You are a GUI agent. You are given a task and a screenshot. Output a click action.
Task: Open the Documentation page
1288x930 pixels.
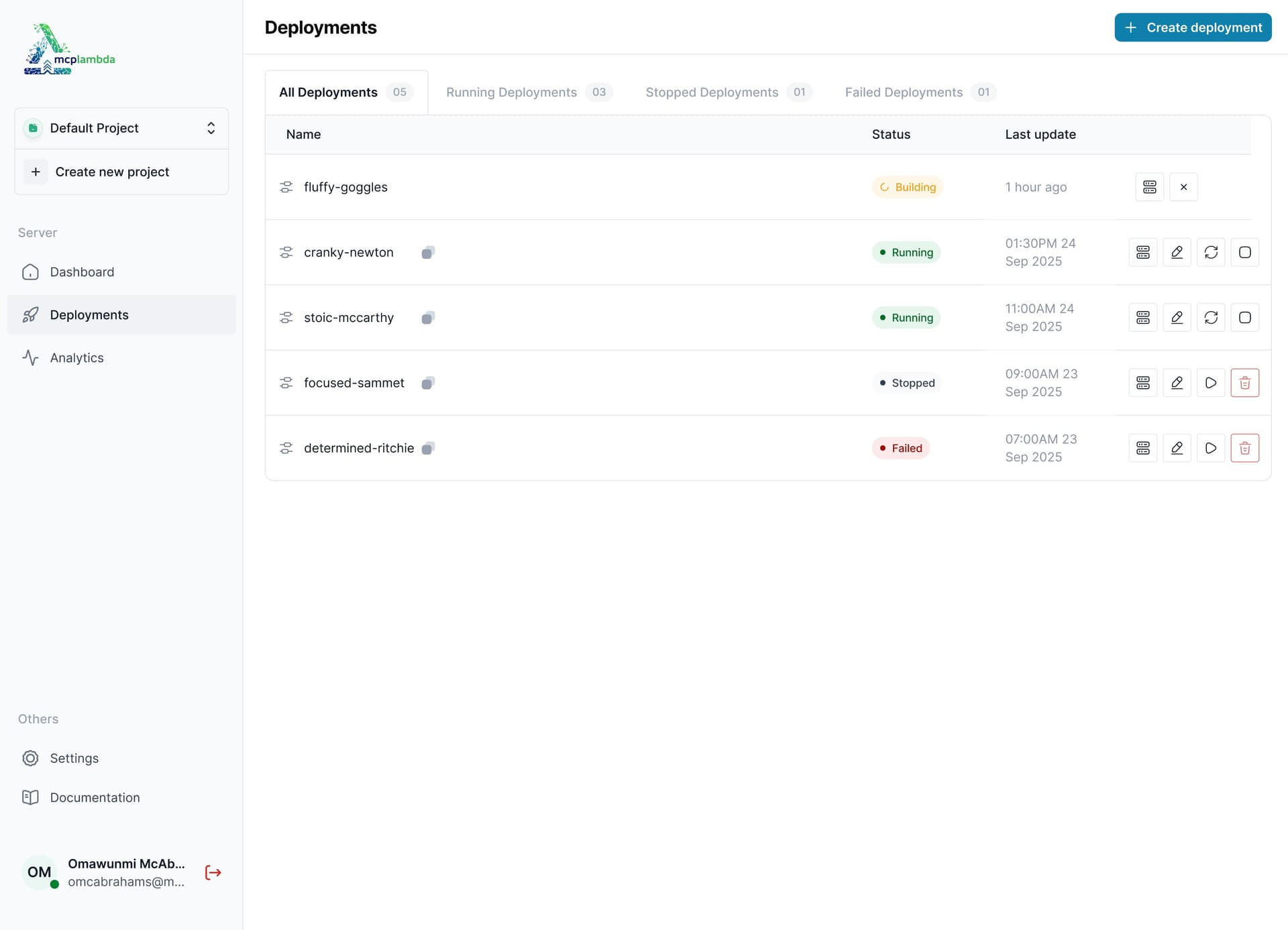94,797
